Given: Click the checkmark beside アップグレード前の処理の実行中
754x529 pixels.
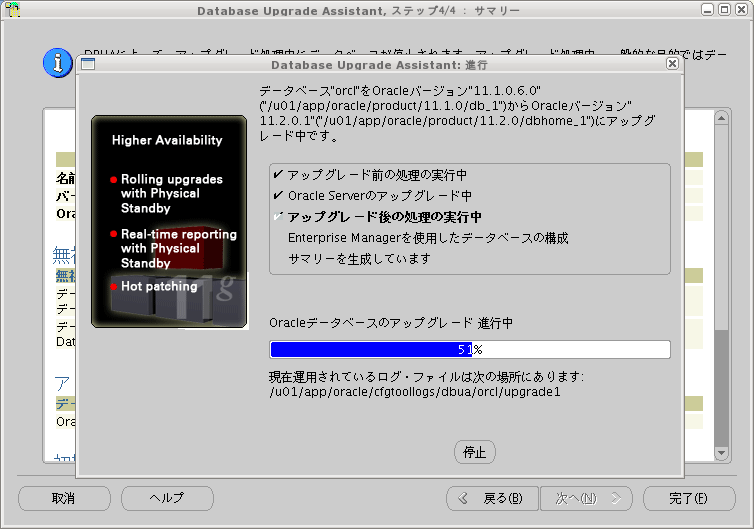Looking at the screenshot, I should tap(278, 175).
